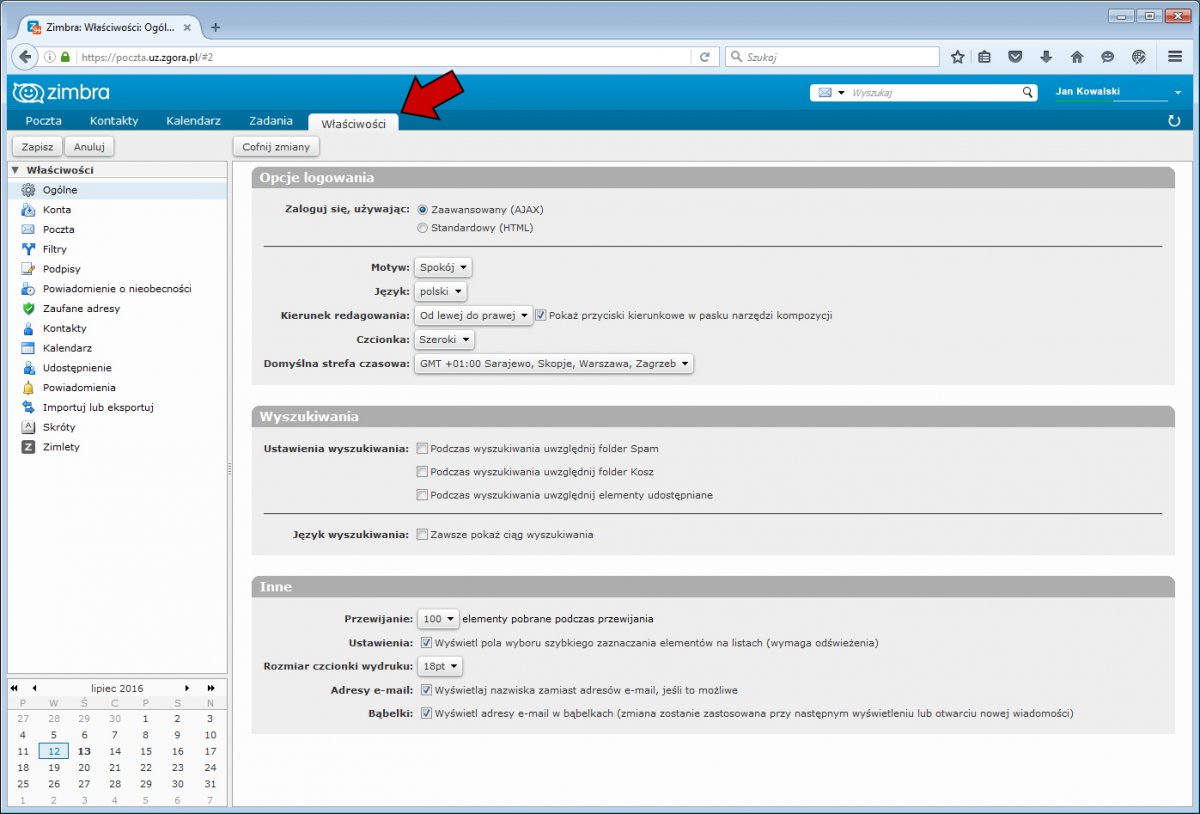
Task: Open Rozmiar czcionki wydruku 18pt dropdown
Action: click(x=440, y=666)
